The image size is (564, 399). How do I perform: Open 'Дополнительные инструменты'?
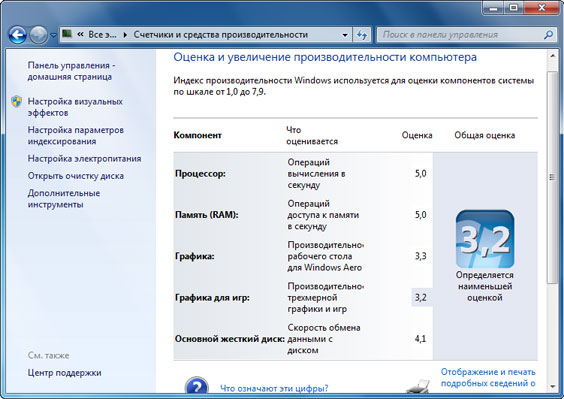click(x=64, y=199)
